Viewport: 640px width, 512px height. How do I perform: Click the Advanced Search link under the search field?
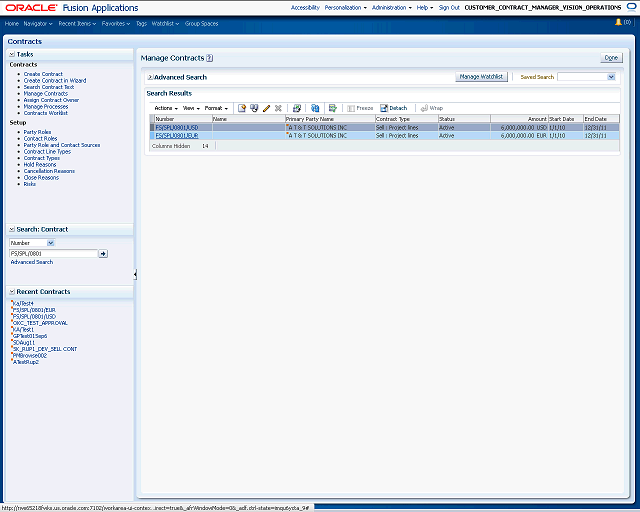(x=32, y=262)
